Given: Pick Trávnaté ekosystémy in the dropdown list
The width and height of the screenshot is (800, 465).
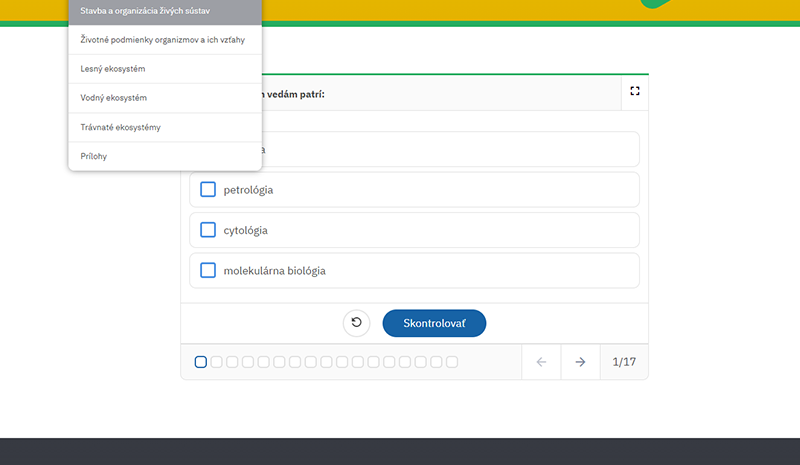Looking at the screenshot, I should coord(165,127).
